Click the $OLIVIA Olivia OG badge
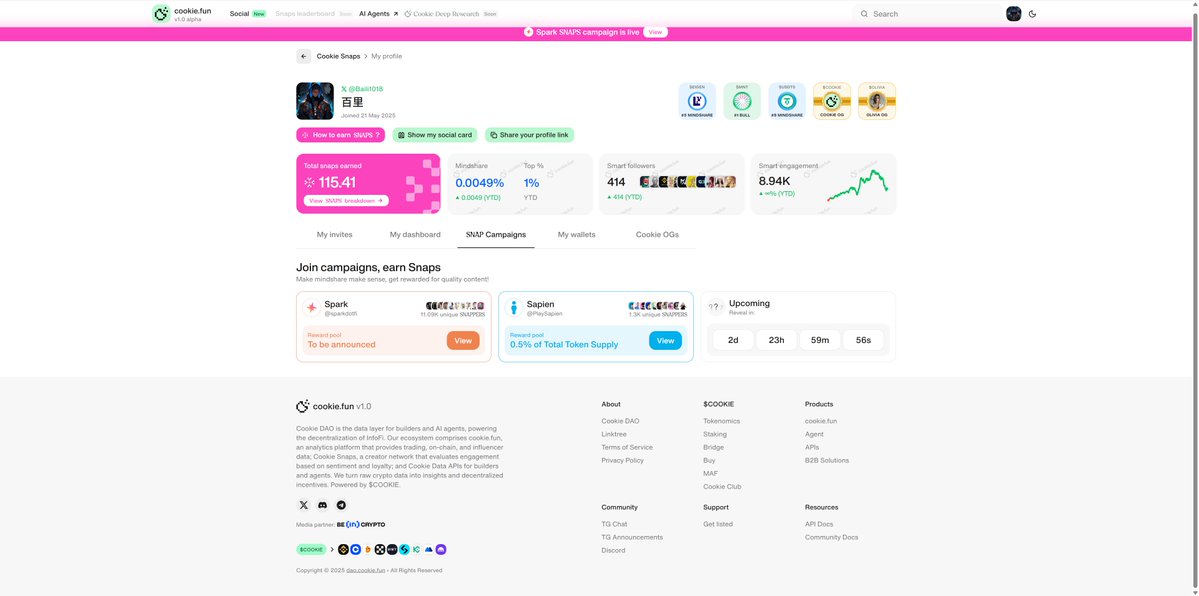This screenshot has width=1199, height=596. 877,101
